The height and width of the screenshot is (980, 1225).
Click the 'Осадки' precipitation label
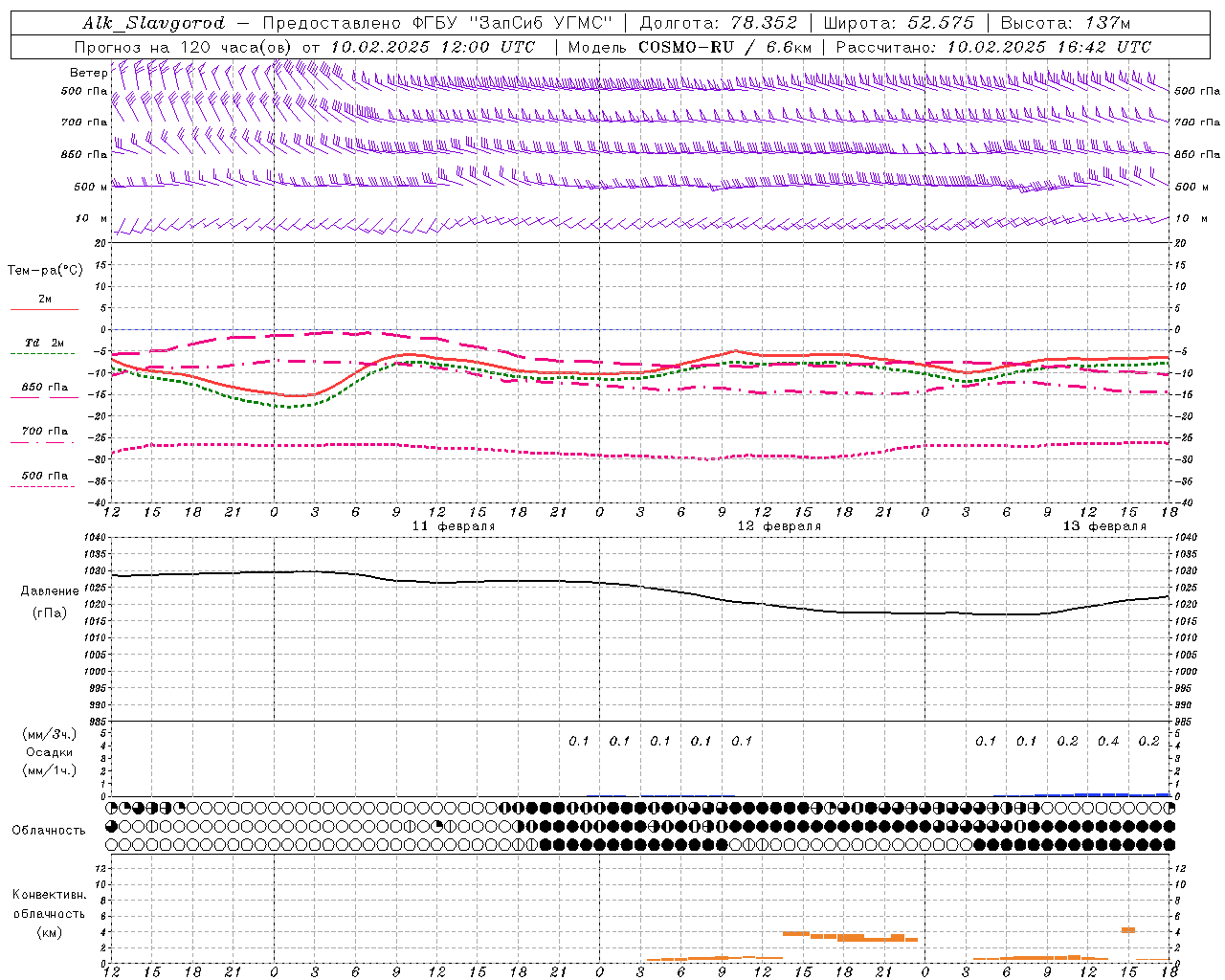tap(50, 752)
